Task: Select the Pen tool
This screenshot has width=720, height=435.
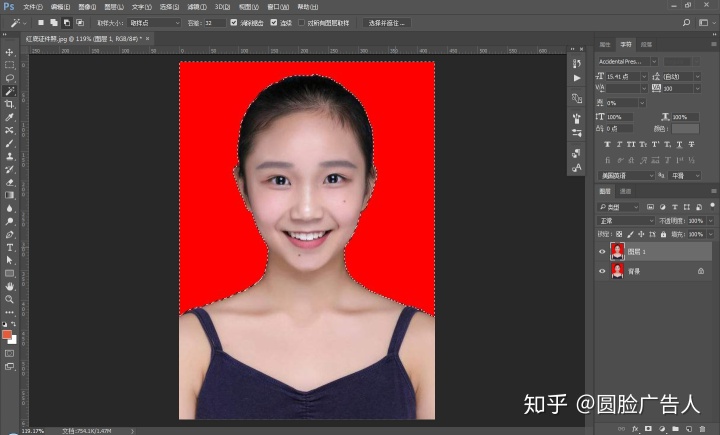Action: tap(9, 234)
